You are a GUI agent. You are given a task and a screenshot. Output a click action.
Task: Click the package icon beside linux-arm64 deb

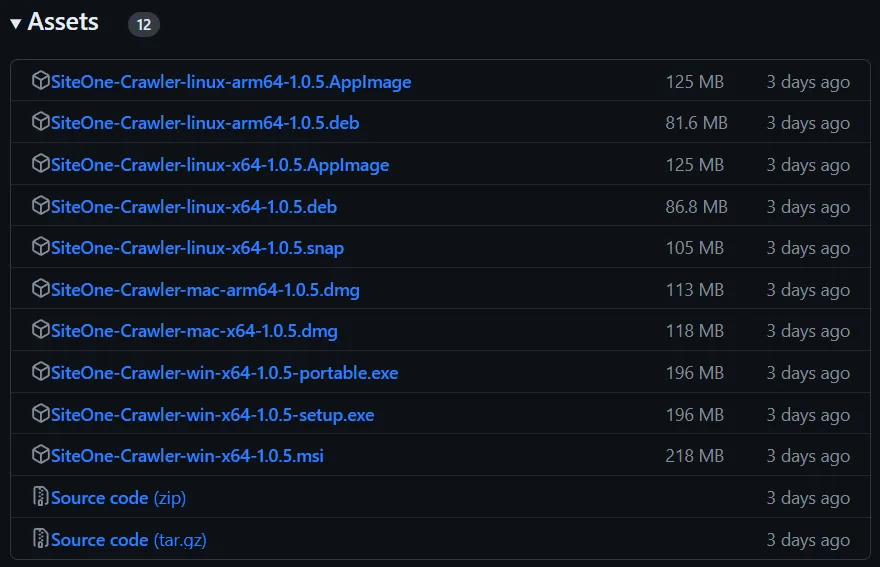click(40, 122)
